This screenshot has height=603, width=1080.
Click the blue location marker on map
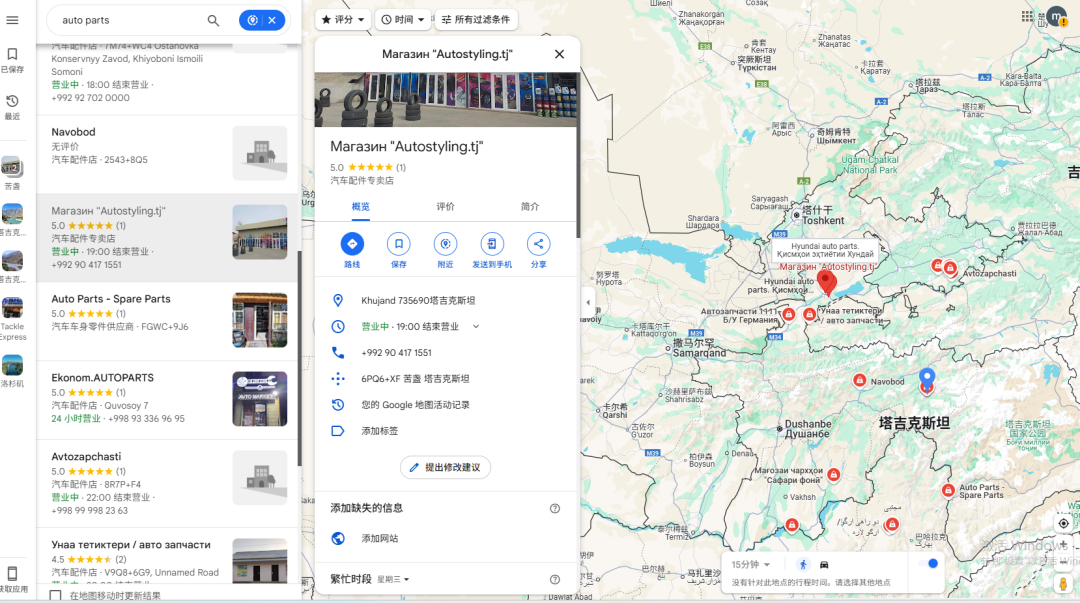click(x=927, y=377)
